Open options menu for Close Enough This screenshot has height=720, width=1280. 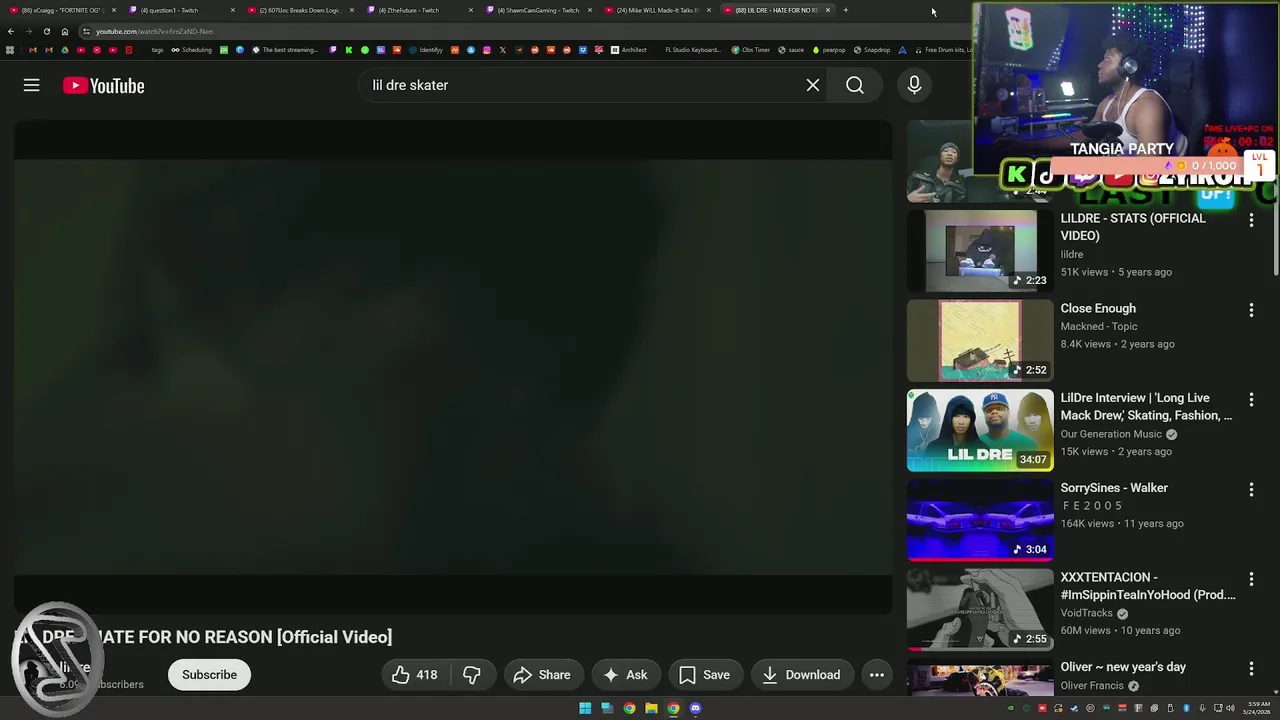click(x=1251, y=310)
